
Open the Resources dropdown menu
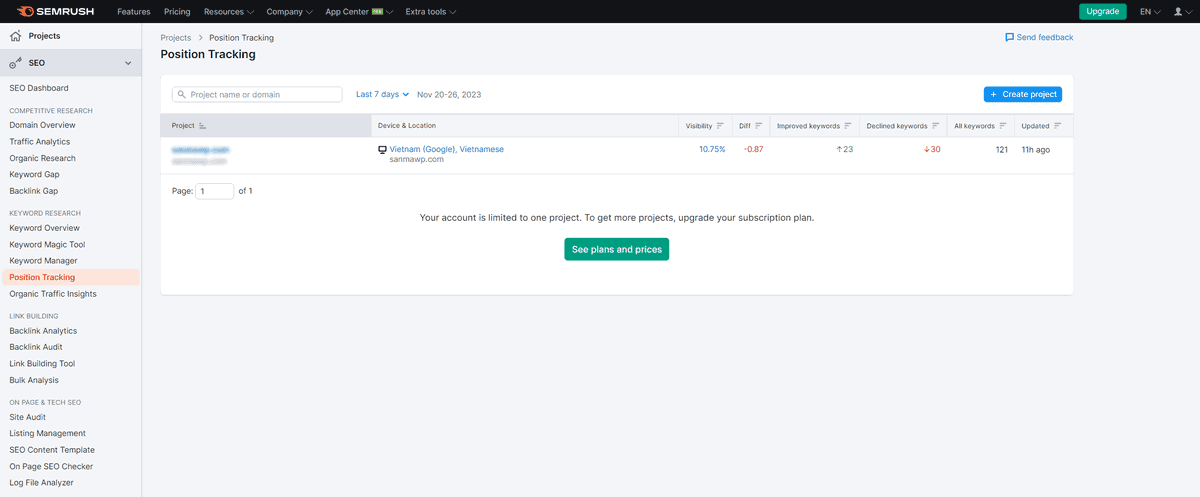pyautogui.click(x=228, y=12)
